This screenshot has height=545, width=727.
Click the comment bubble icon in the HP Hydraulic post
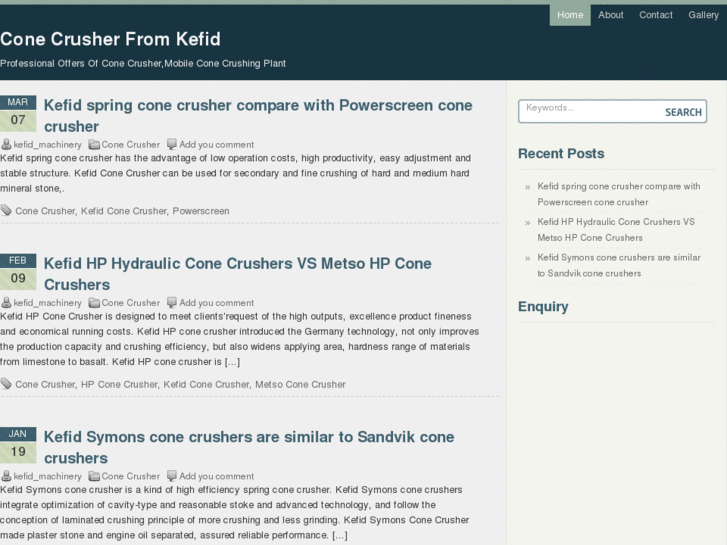tap(172, 302)
